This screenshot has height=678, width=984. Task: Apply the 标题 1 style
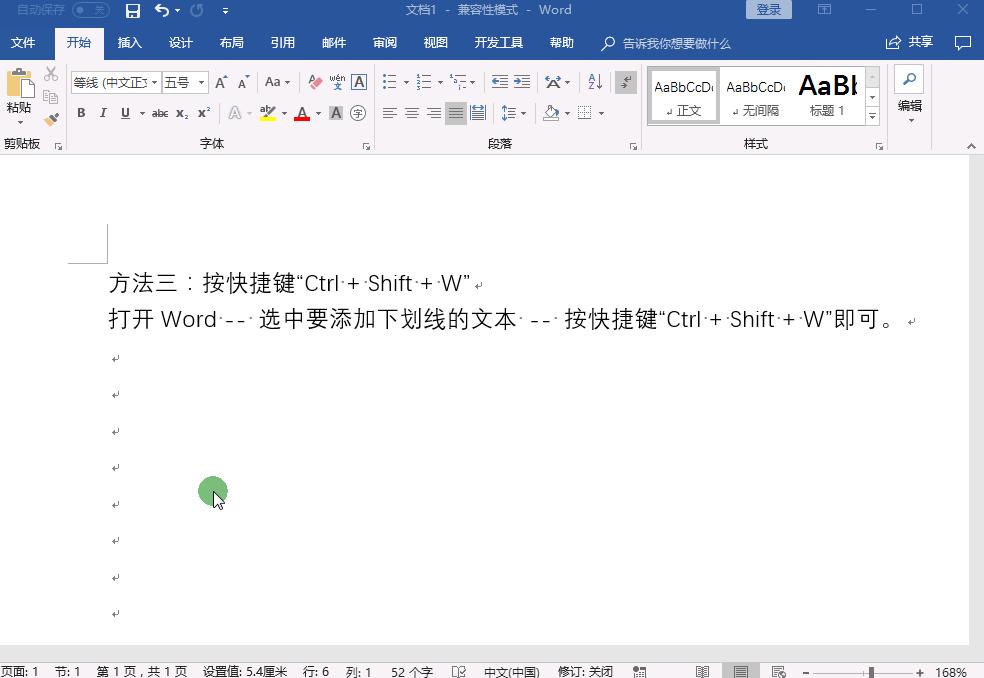(827, 95)
